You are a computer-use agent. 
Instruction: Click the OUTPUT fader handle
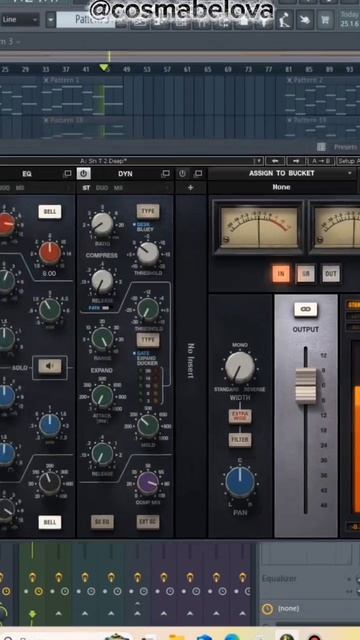click(306, 386)
